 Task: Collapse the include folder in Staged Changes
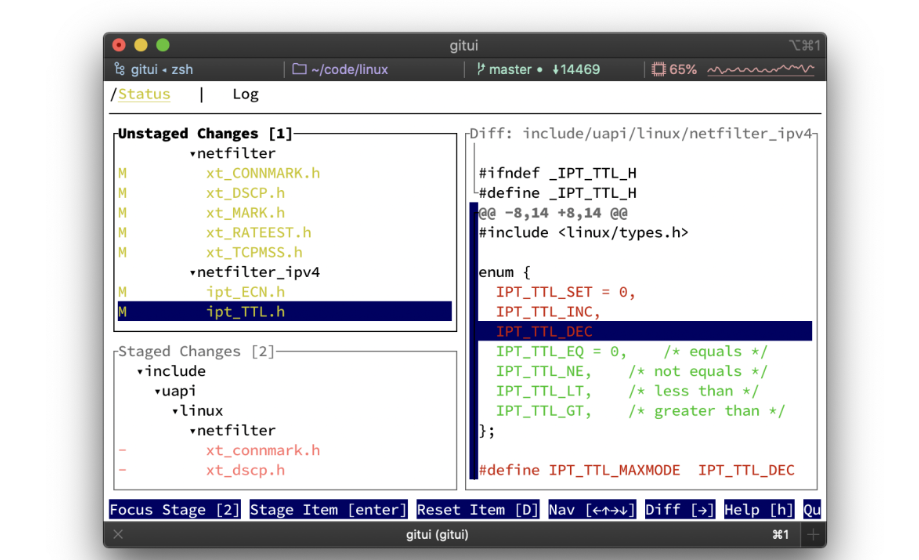[x=139, y=372]
